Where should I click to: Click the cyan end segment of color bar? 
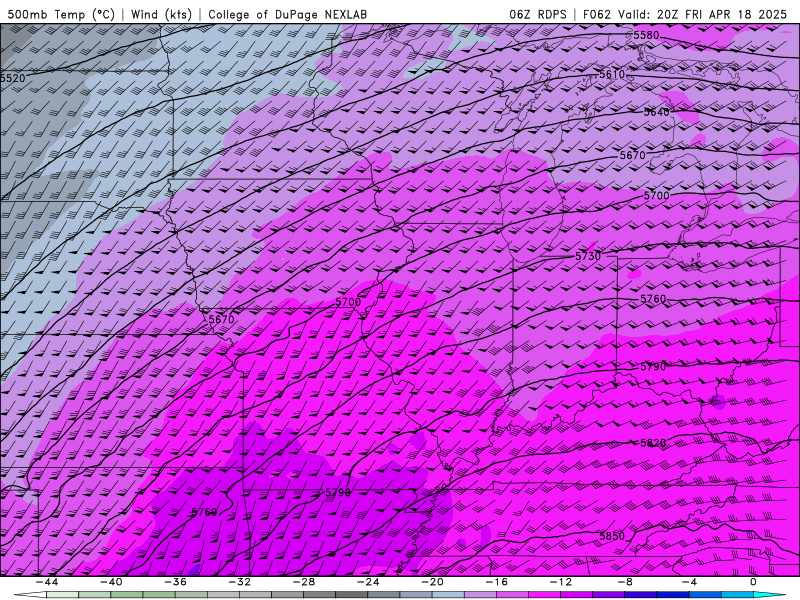click(x=769, y=595)
